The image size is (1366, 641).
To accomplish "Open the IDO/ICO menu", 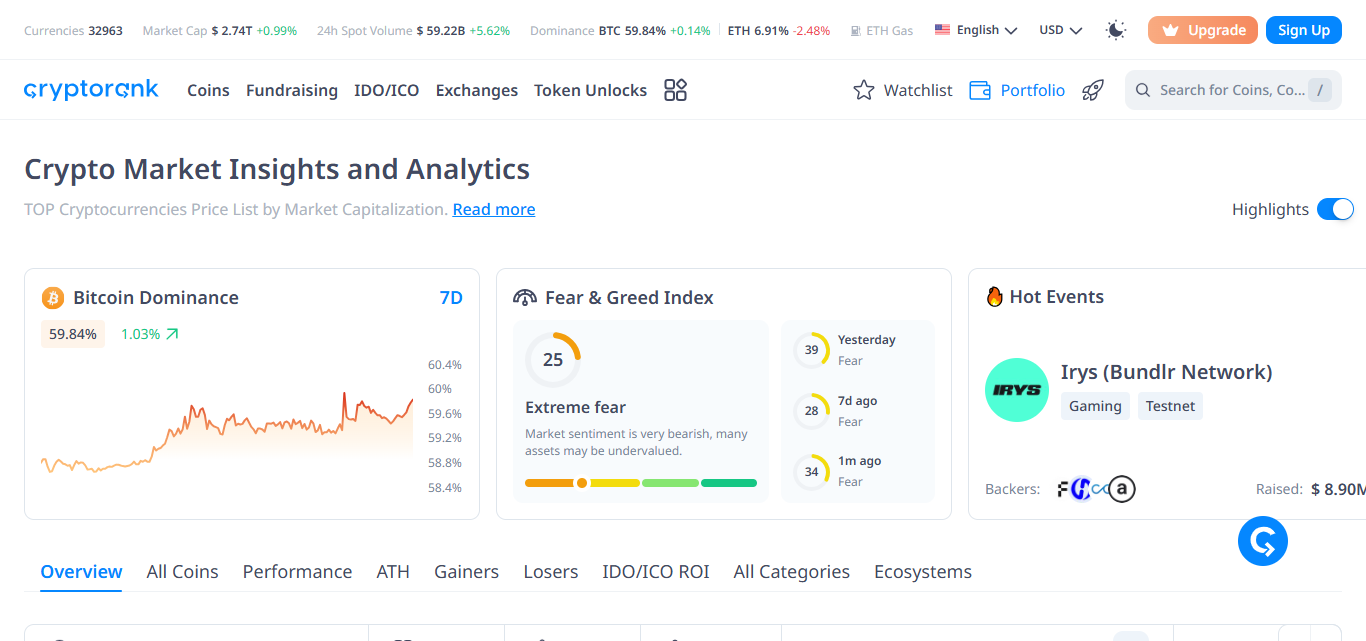I will coord(387,90).
